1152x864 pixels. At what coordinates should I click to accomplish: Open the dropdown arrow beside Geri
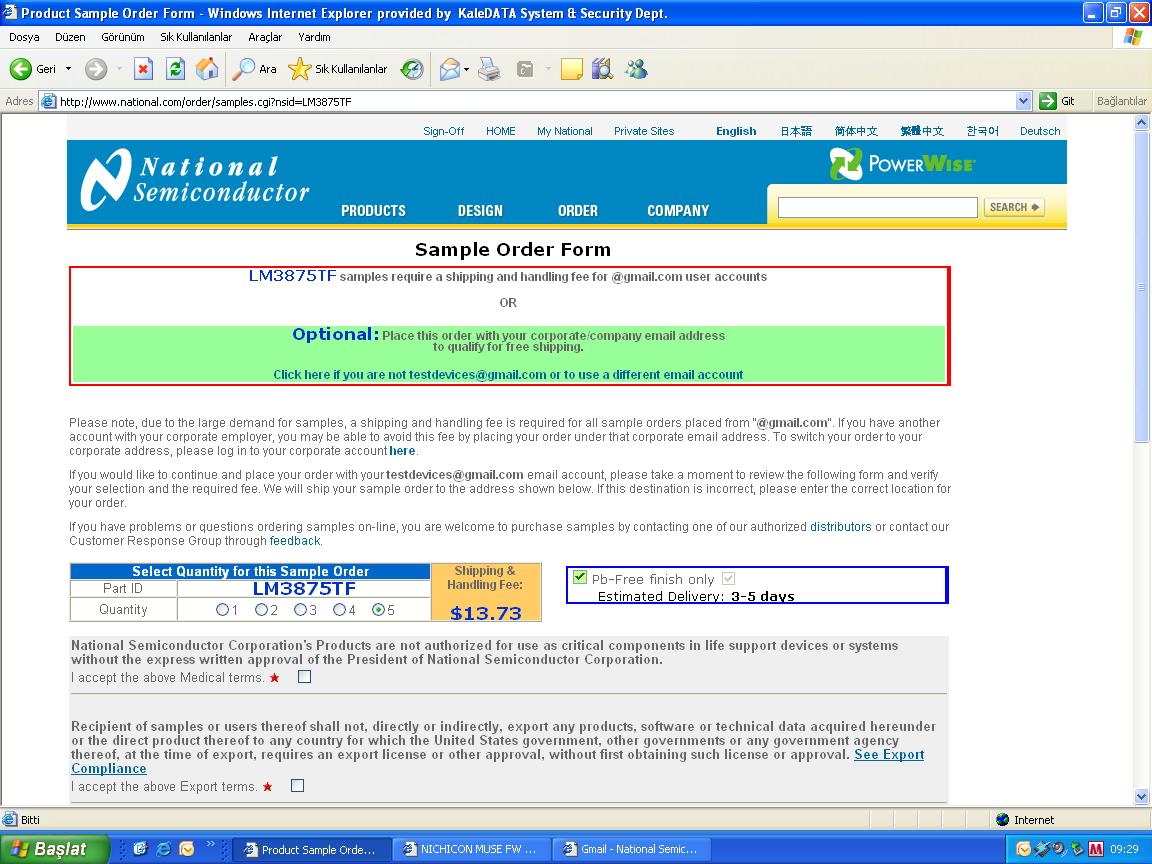tap(69, 69)
